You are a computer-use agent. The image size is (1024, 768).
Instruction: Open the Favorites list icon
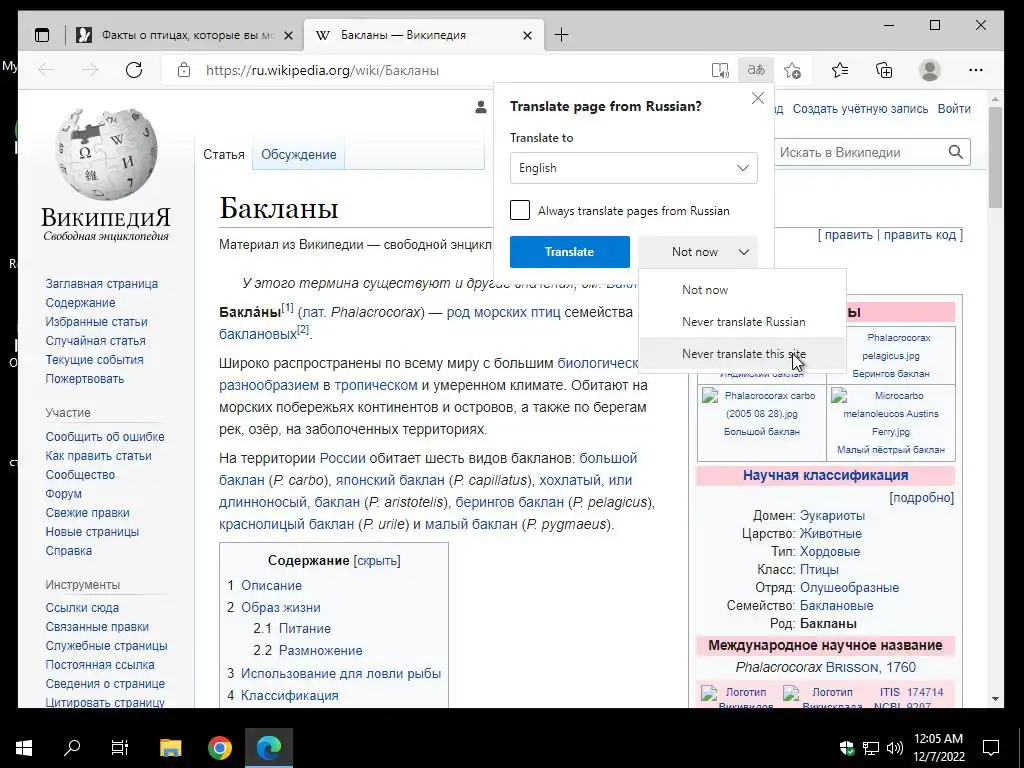(840, 70)
